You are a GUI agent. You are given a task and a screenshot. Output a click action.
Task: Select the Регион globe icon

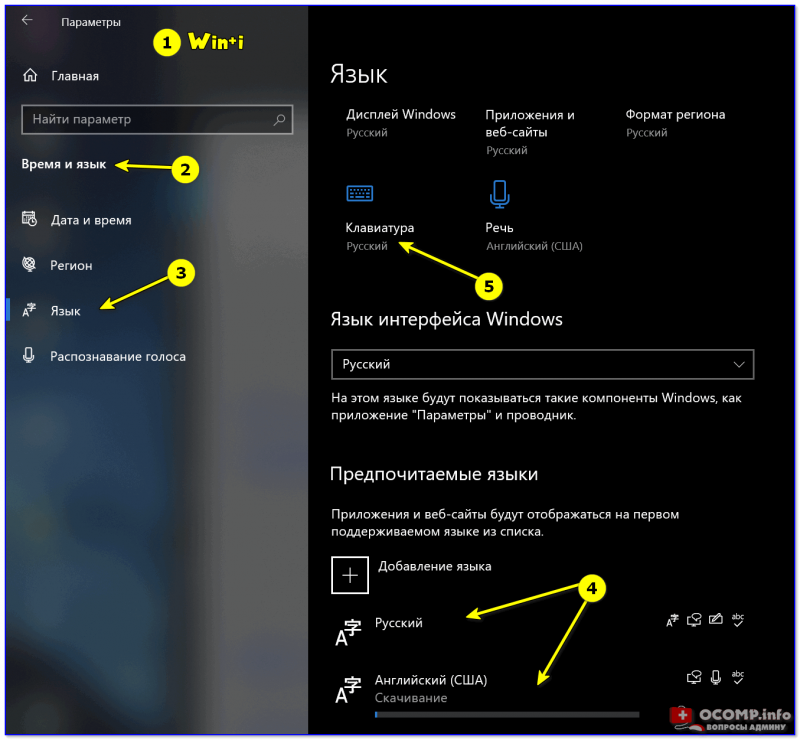click(x=29, y=264)
